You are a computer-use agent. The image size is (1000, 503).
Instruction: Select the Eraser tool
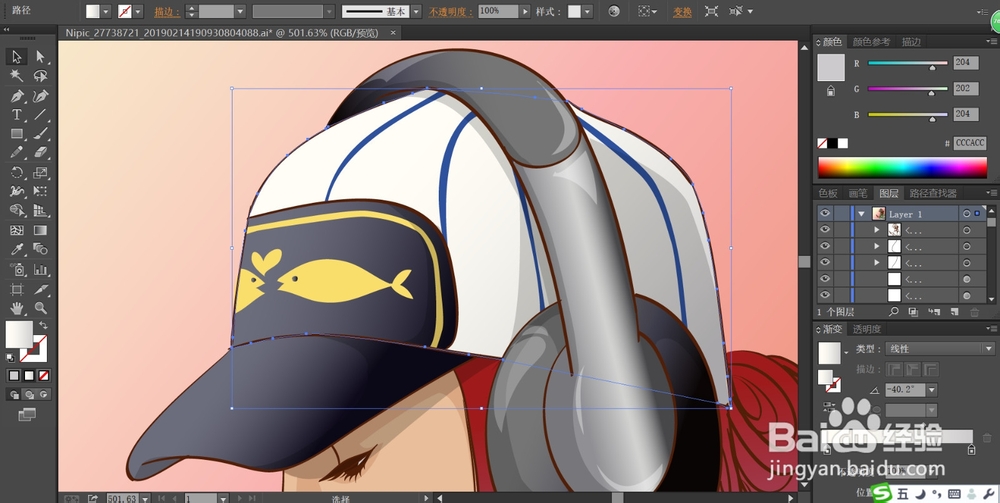(x=40, y=153)
